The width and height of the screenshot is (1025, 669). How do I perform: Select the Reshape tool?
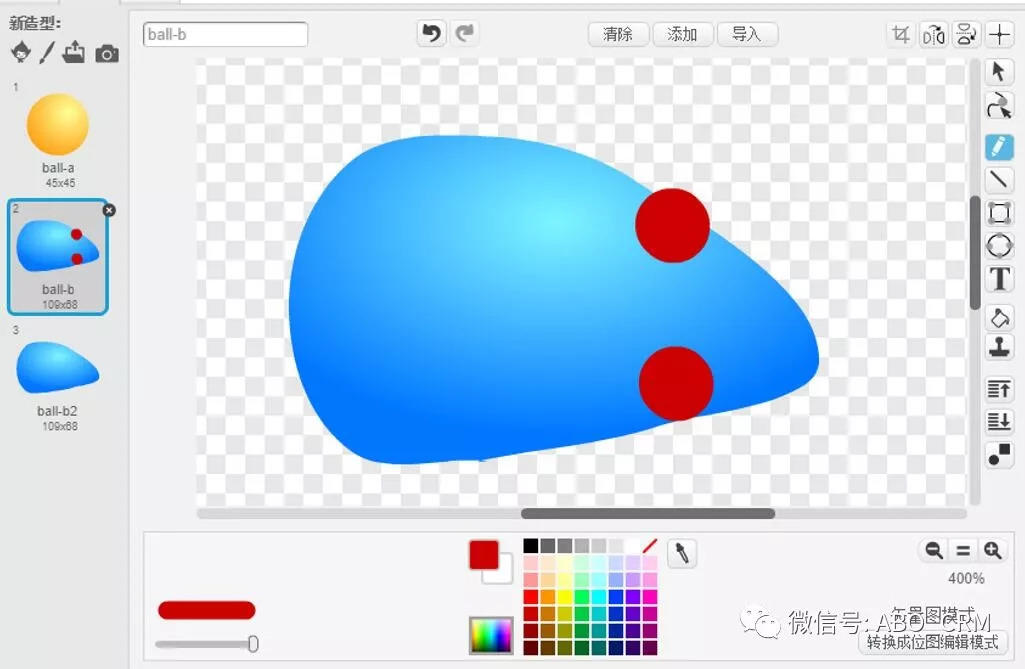point(999,105)
